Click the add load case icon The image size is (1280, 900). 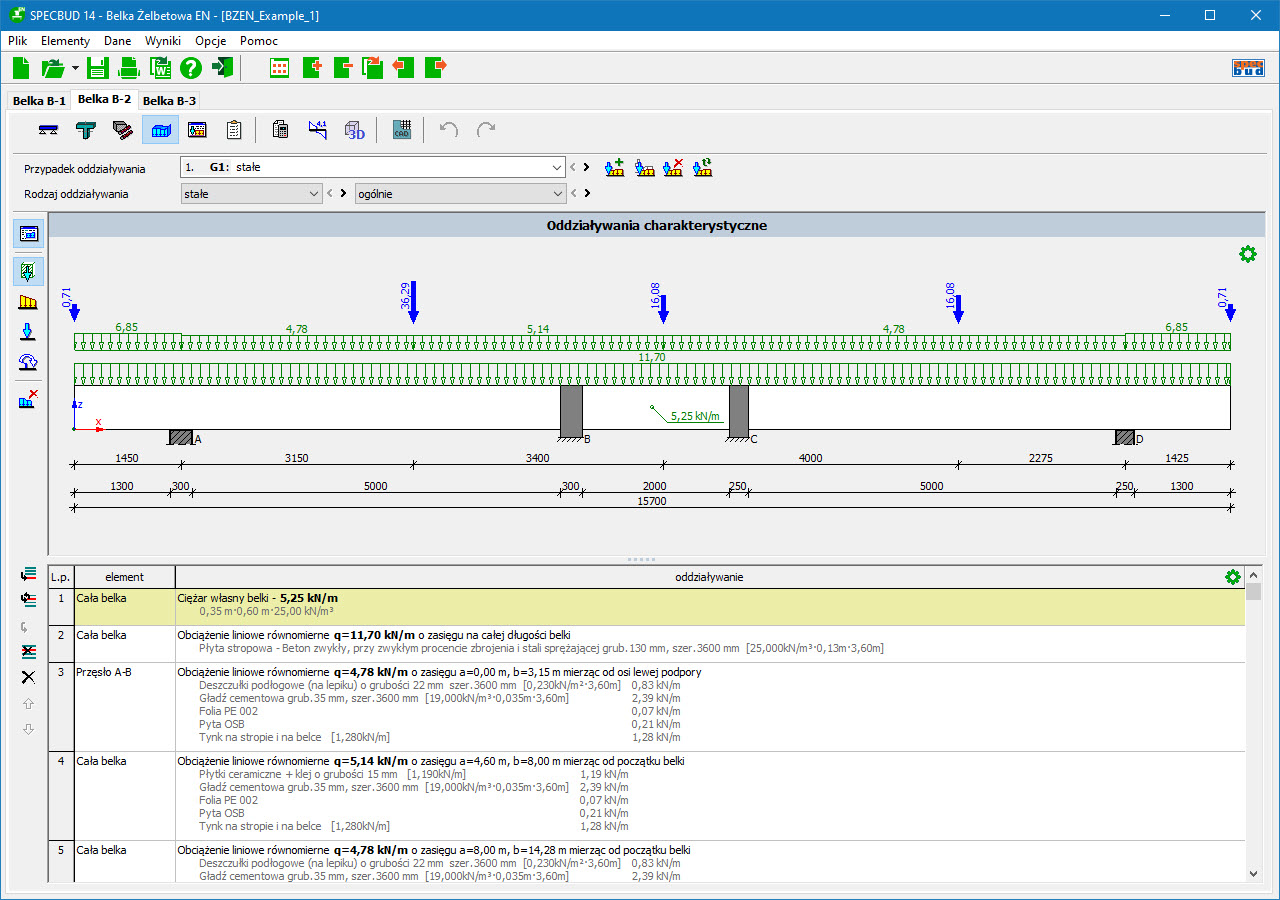tap(615, 168)
